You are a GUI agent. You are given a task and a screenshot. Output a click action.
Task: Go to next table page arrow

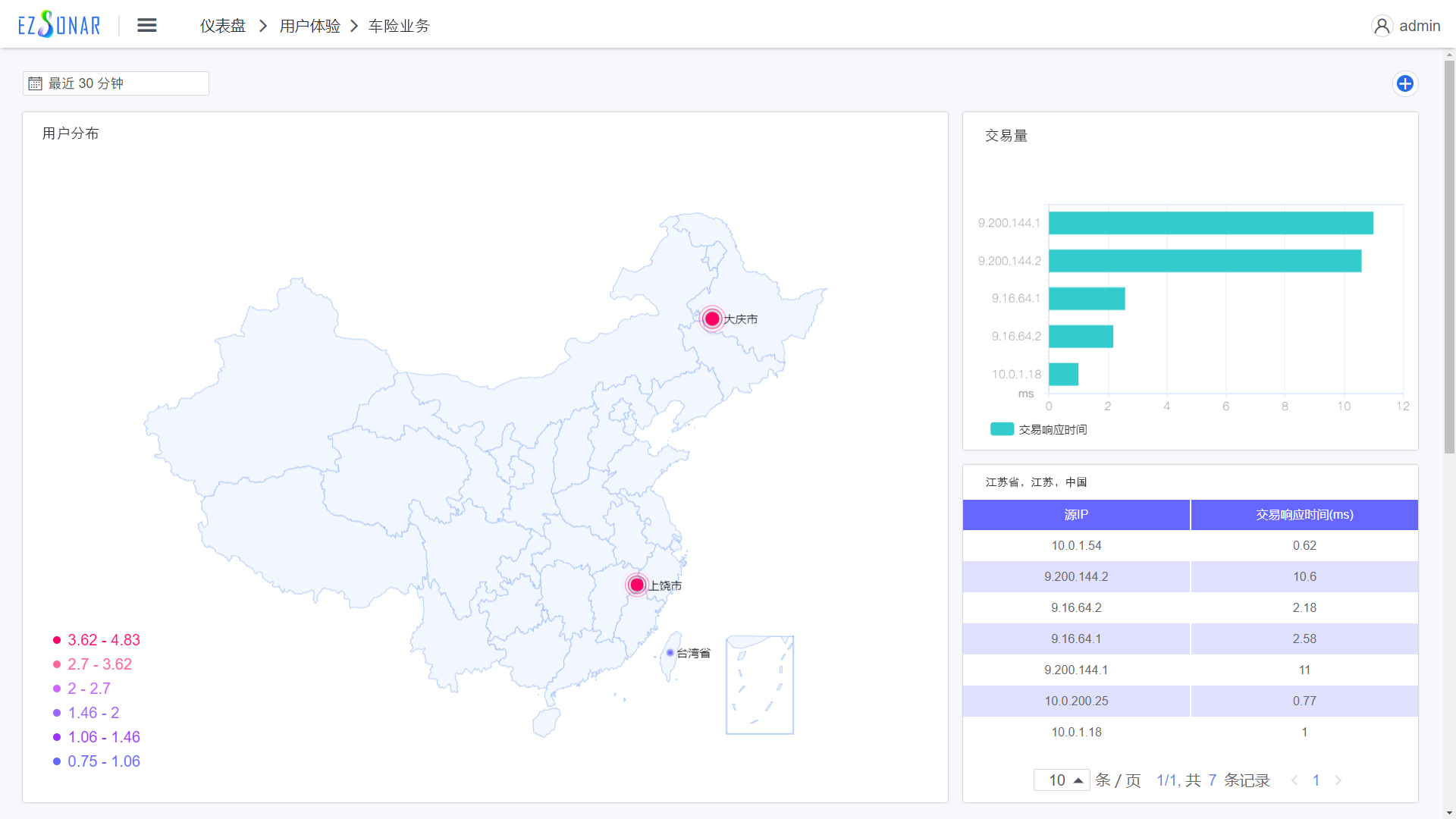tap(1338, 780)
